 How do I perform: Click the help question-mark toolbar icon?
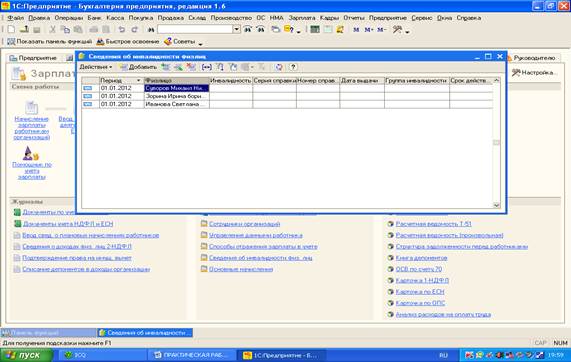289,29
